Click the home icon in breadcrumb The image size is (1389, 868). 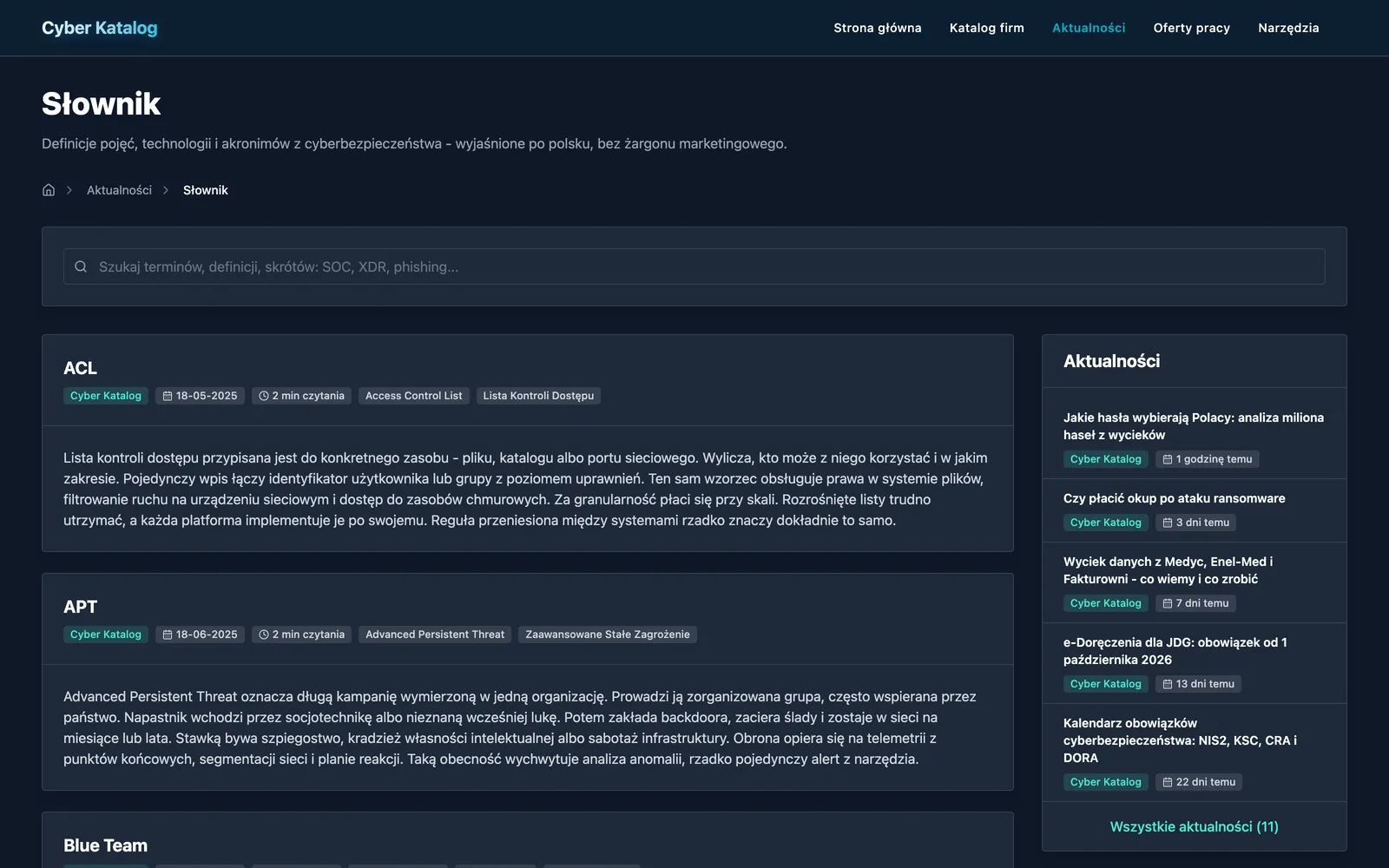pos(49,190)
